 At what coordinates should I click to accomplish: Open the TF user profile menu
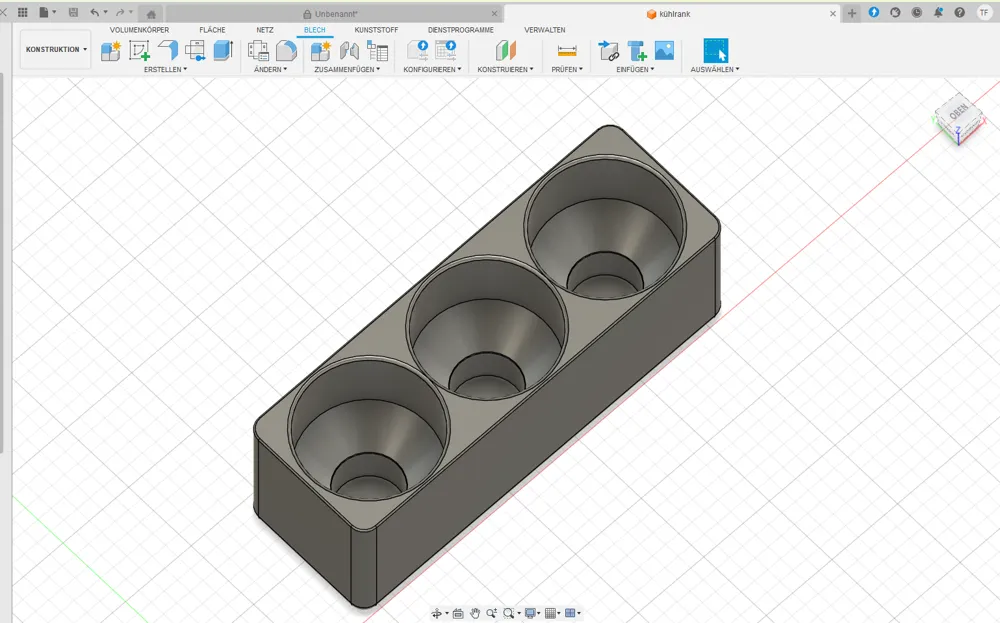coord(984,12)
